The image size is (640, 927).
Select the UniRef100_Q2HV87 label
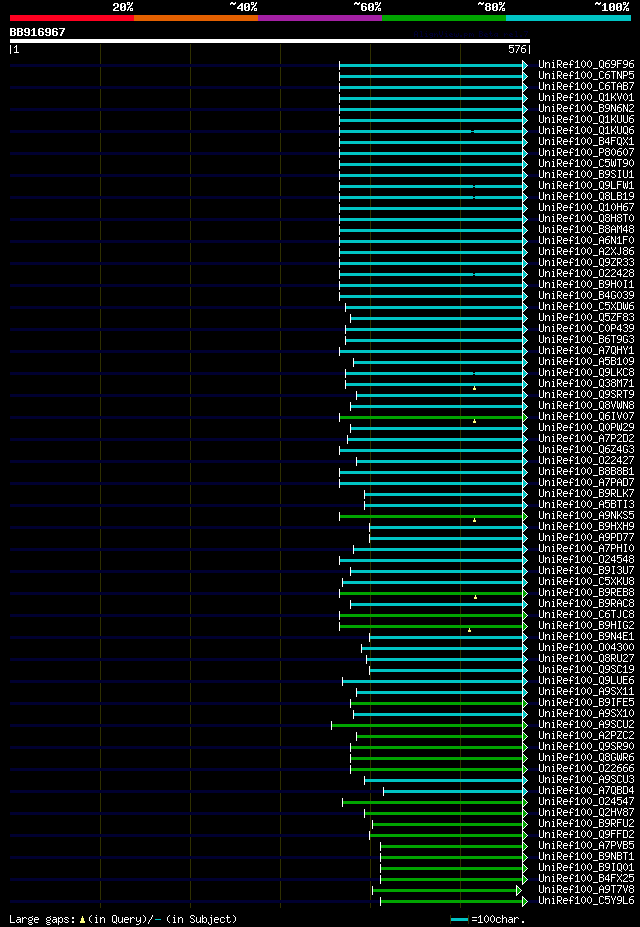(x=586, y=813)
